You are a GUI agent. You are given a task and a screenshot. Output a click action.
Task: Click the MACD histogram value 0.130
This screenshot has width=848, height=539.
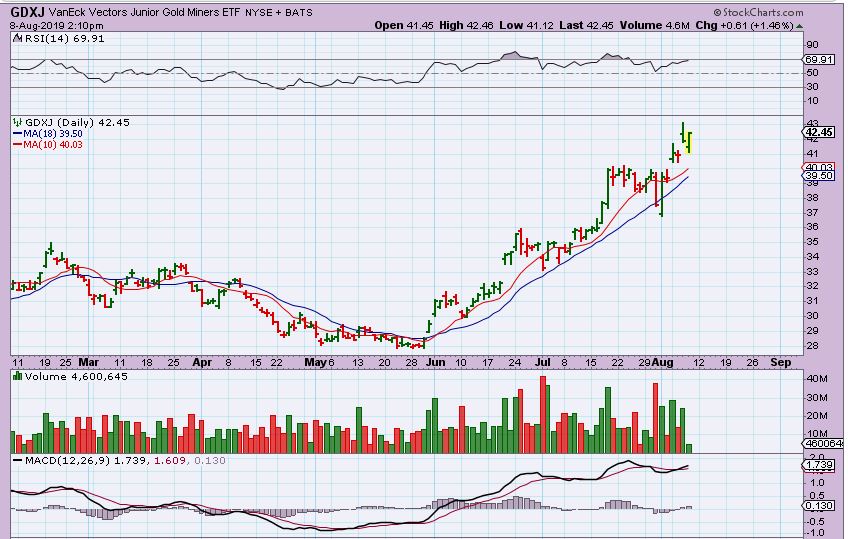pos(210,461)
